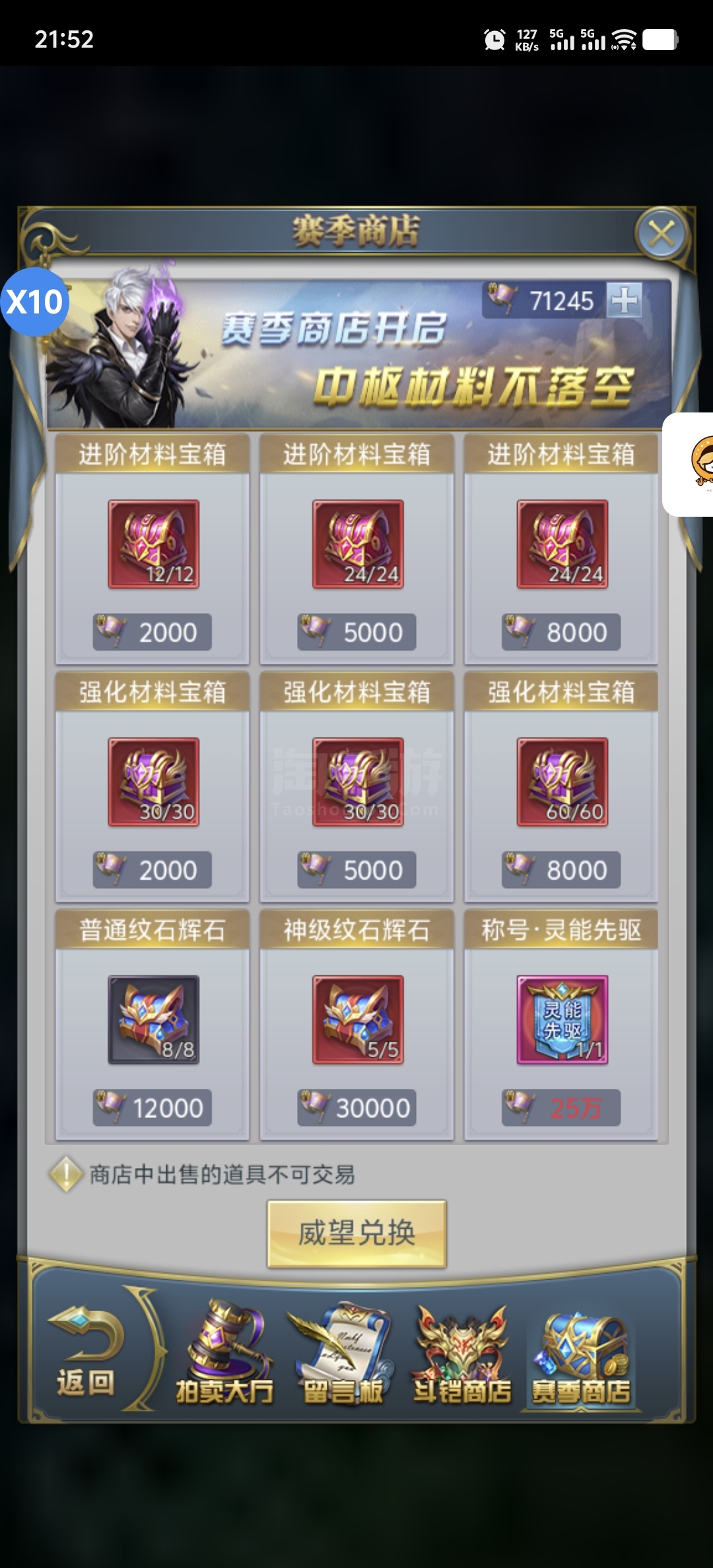The width and height of the screenshot is (713, 1568).
Task: Tap the 30000 price tag
Action: click(x=356, y=1107)
